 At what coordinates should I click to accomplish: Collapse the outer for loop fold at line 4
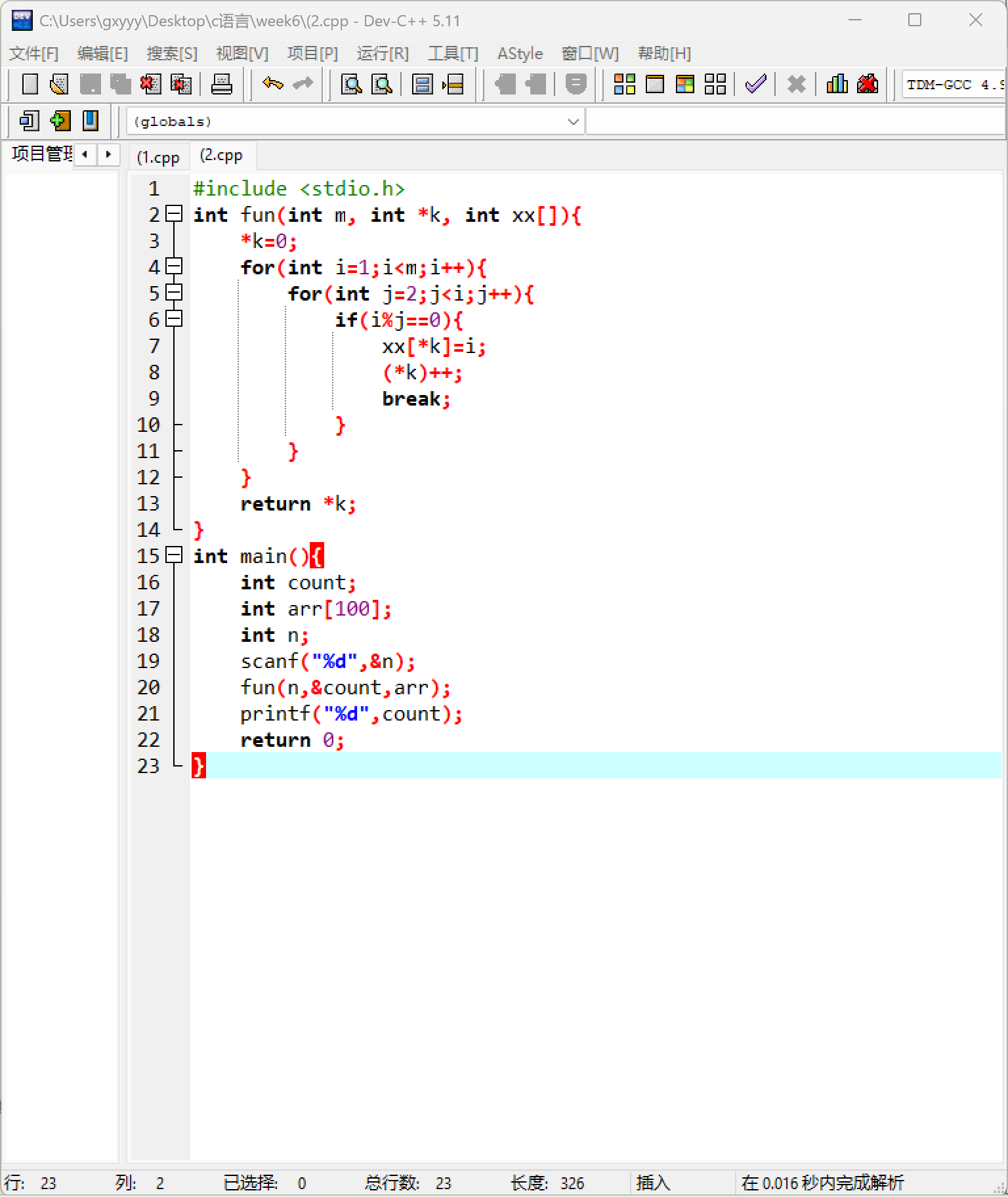(x=174, y=266)
